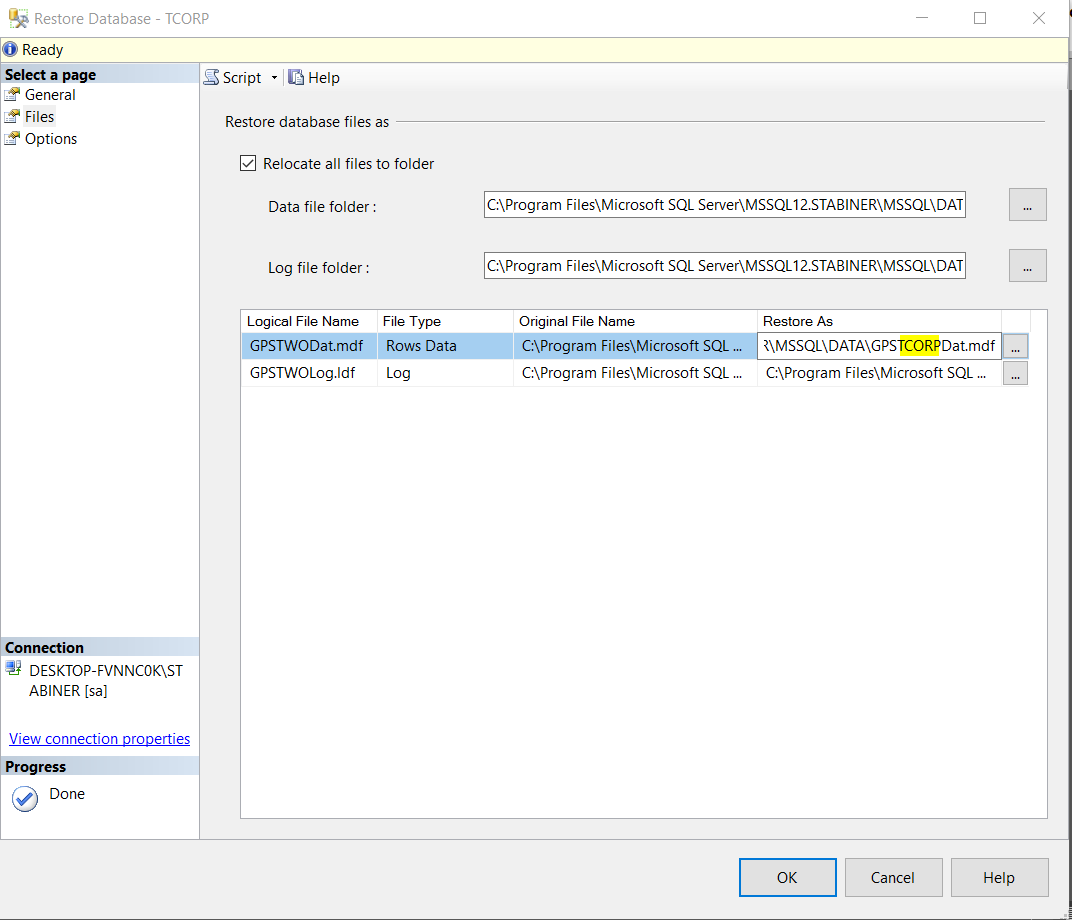This screenshot has width=1072, height=920.
Task: Open View connection properties
Action: click(99, 738)
